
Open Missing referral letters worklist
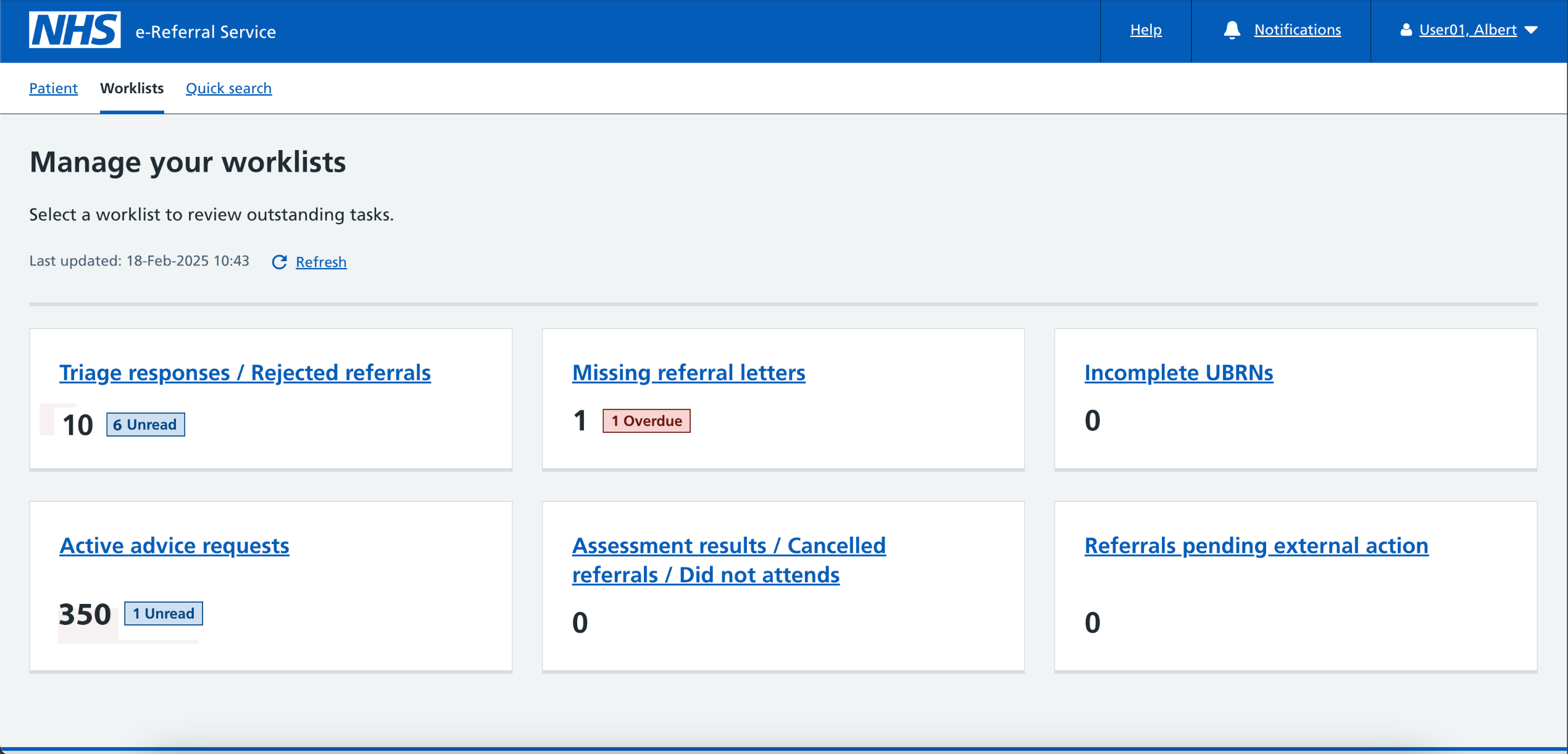(688, 372)
